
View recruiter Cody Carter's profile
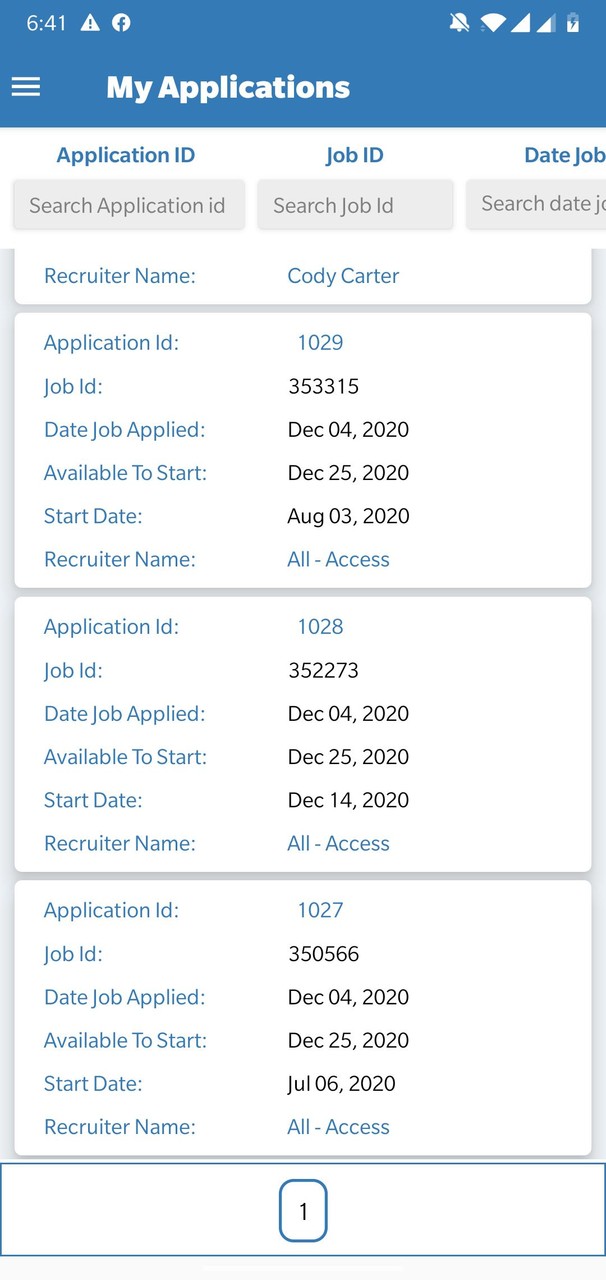click(x=343, y=275)
